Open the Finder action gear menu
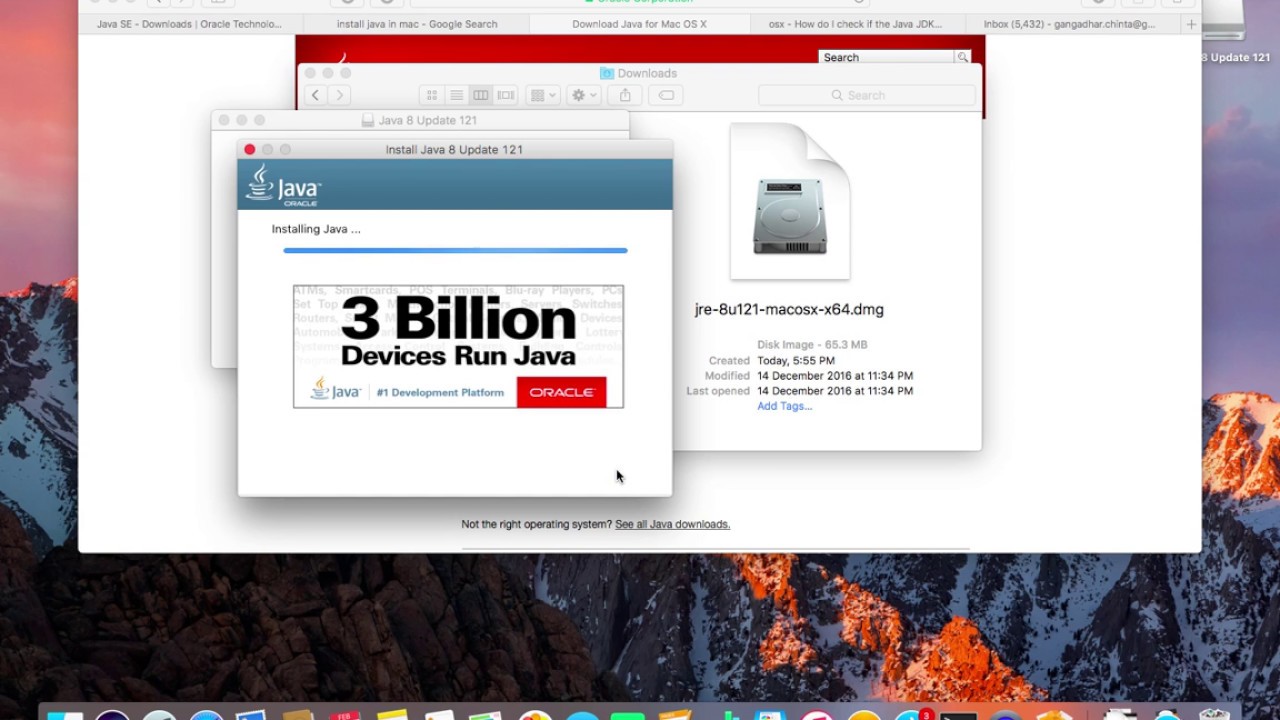Screen dimensions: 1280x720 pos(583,95)
